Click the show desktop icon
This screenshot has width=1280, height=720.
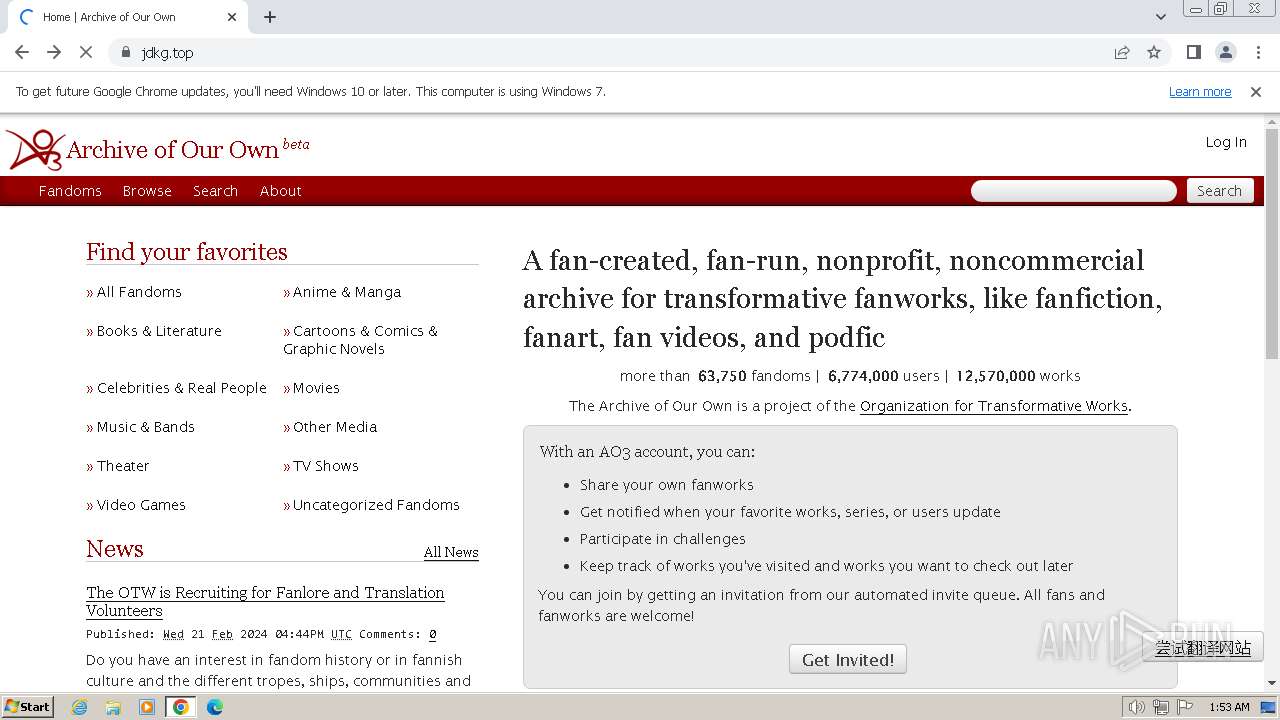(1268, 707)
